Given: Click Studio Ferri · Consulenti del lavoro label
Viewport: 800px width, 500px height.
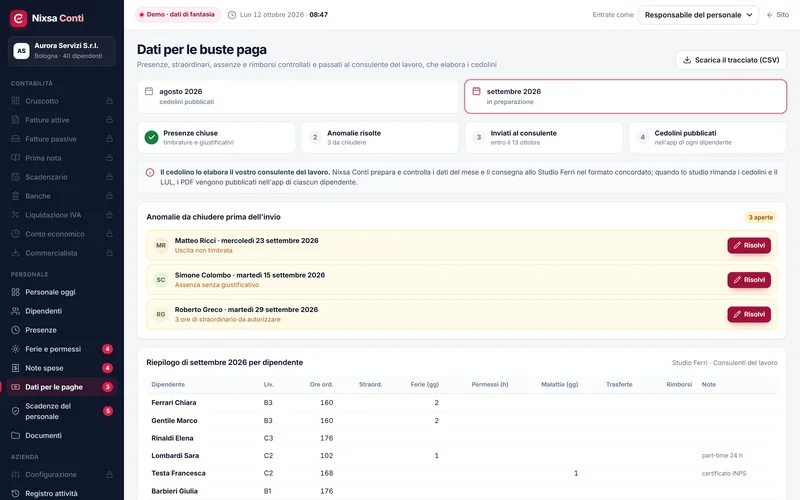Looking at the screenshot, I should coord(724,363).
